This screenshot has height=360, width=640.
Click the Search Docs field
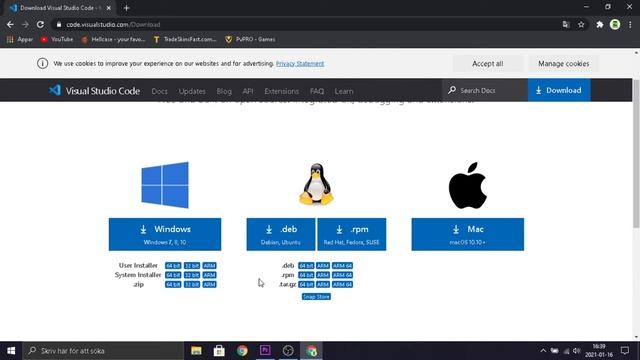484,90
